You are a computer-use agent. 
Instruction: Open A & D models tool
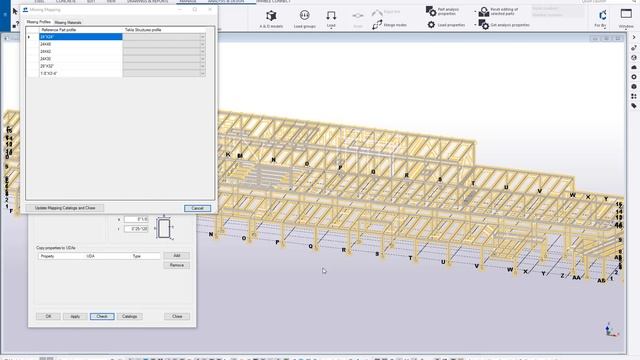(x=271, y=19)
